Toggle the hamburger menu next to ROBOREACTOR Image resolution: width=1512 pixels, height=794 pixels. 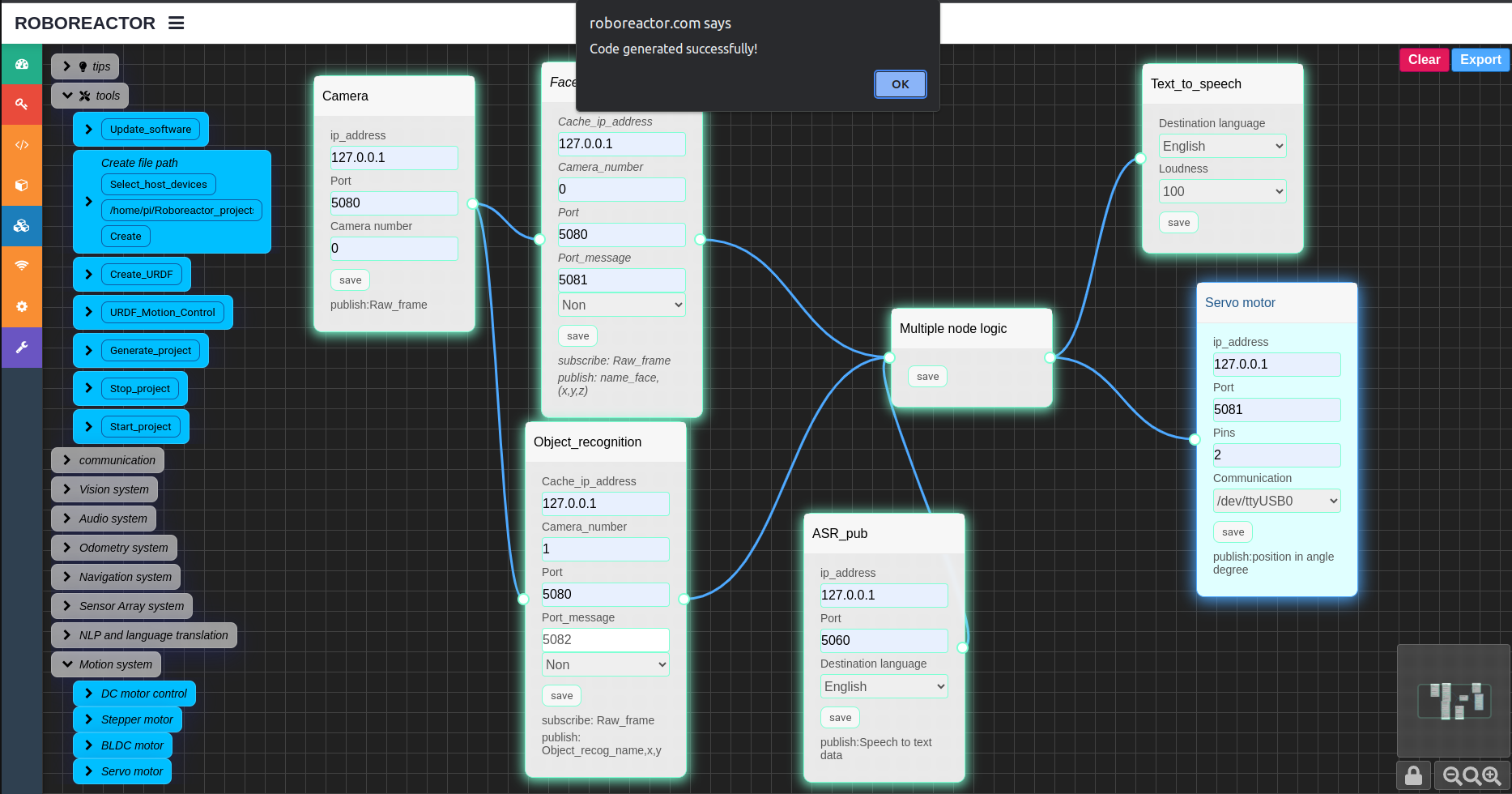[x=176, y=23]
